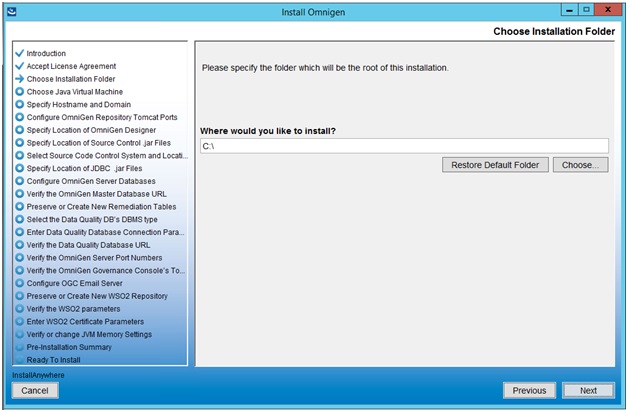The width and height of the screenshot is (628, 412).
Task: Click the circle icon beside Specify Location of Source Control .jar Files
Action: 19,143
